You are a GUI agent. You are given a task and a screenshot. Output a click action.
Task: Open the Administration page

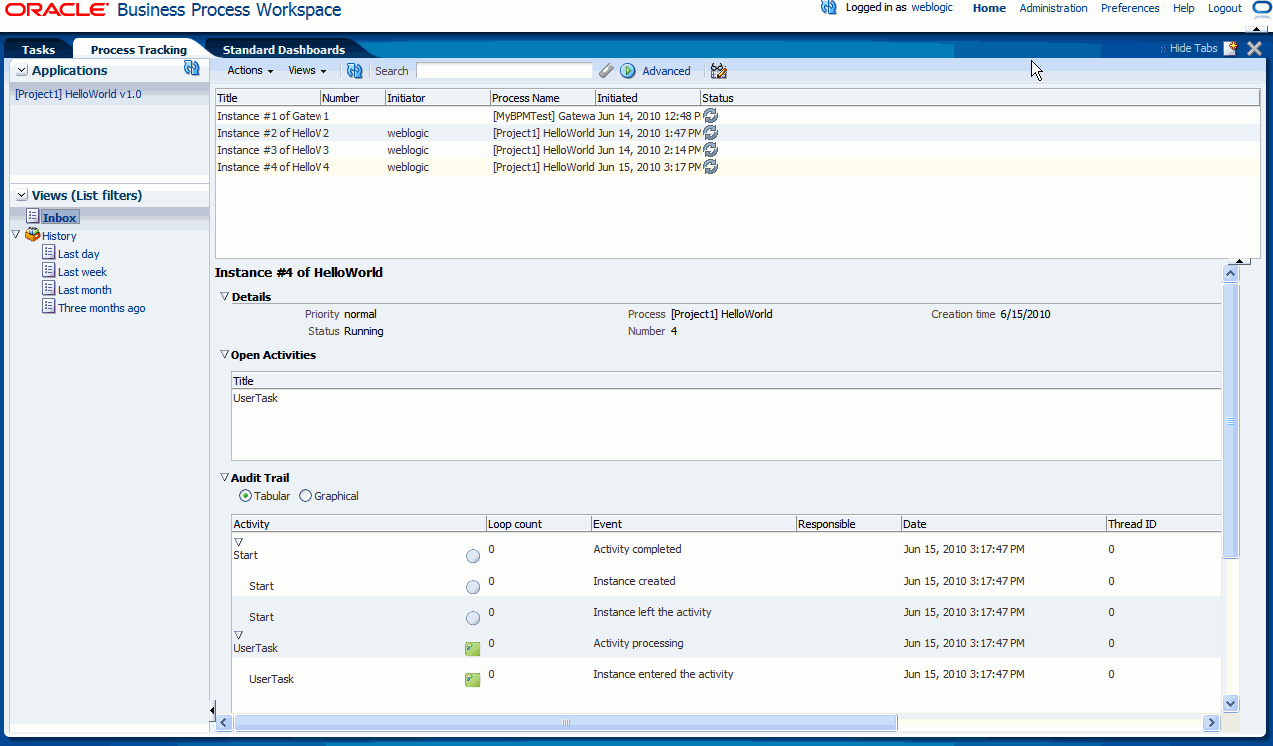(x=1053, y=8)
